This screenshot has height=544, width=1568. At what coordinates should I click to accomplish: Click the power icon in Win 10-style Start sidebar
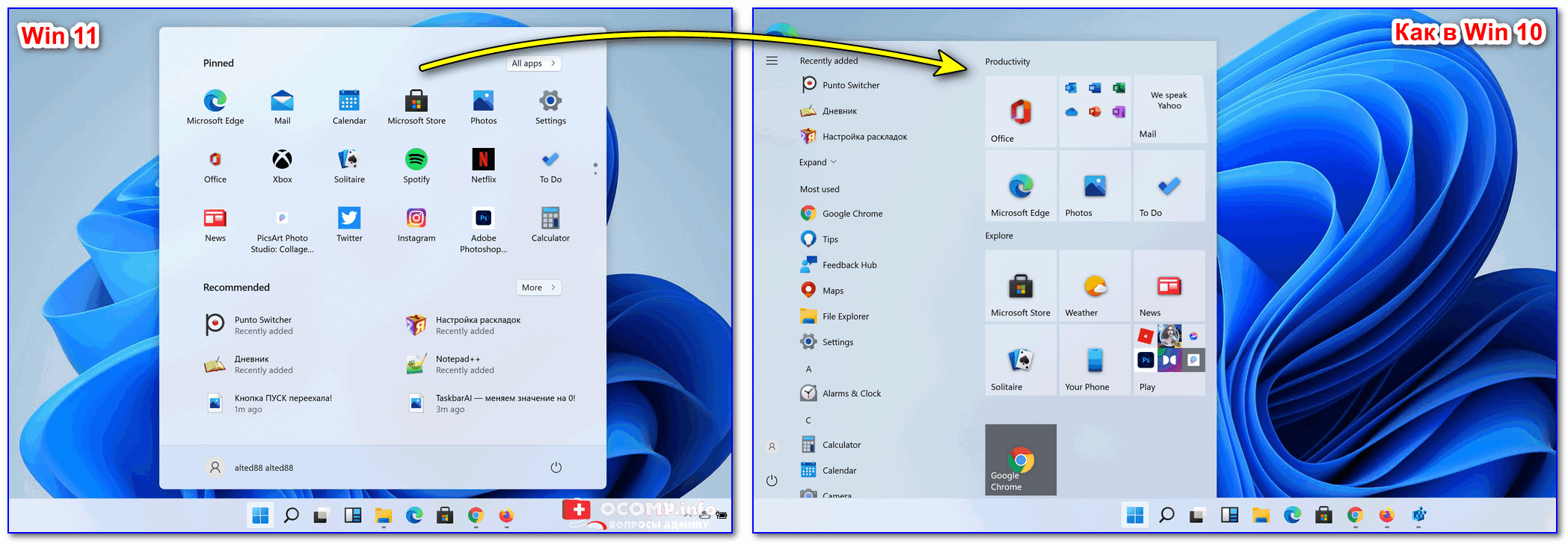point(772,480)
